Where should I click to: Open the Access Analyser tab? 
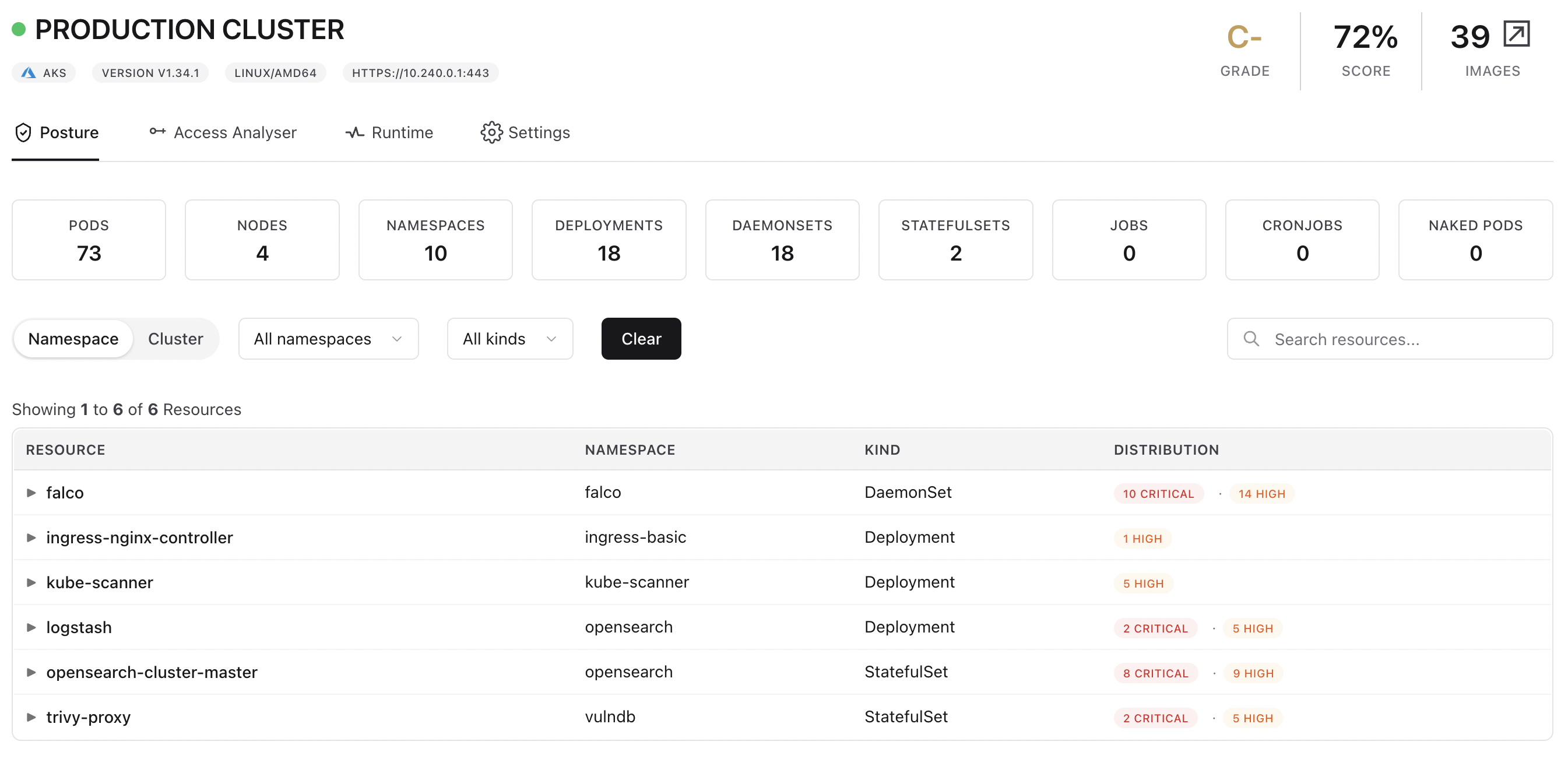(x=223, y=133)
